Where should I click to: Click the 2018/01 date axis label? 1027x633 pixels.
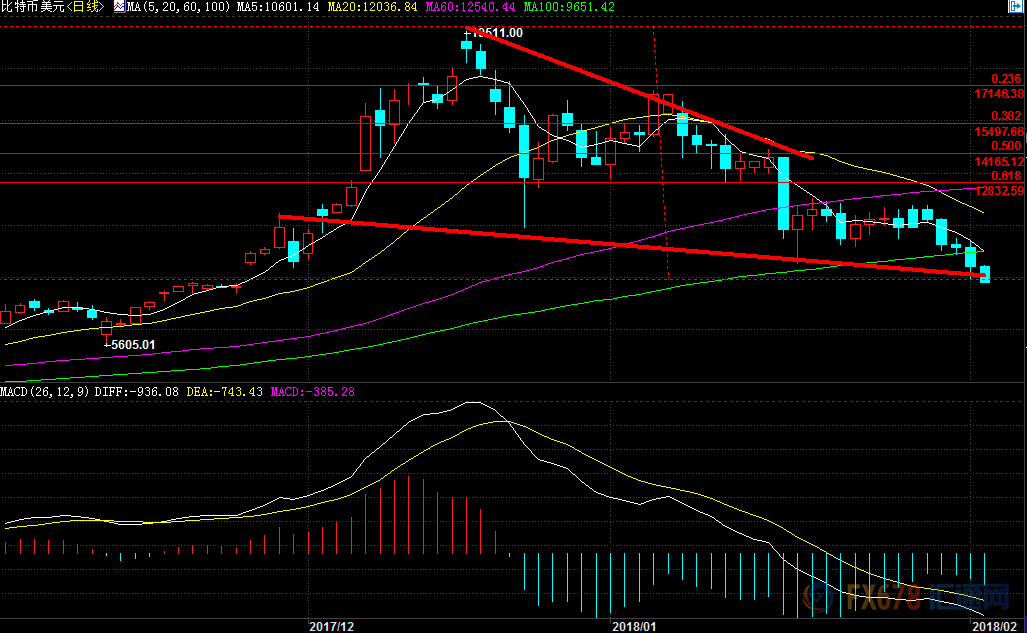[634, 626]
